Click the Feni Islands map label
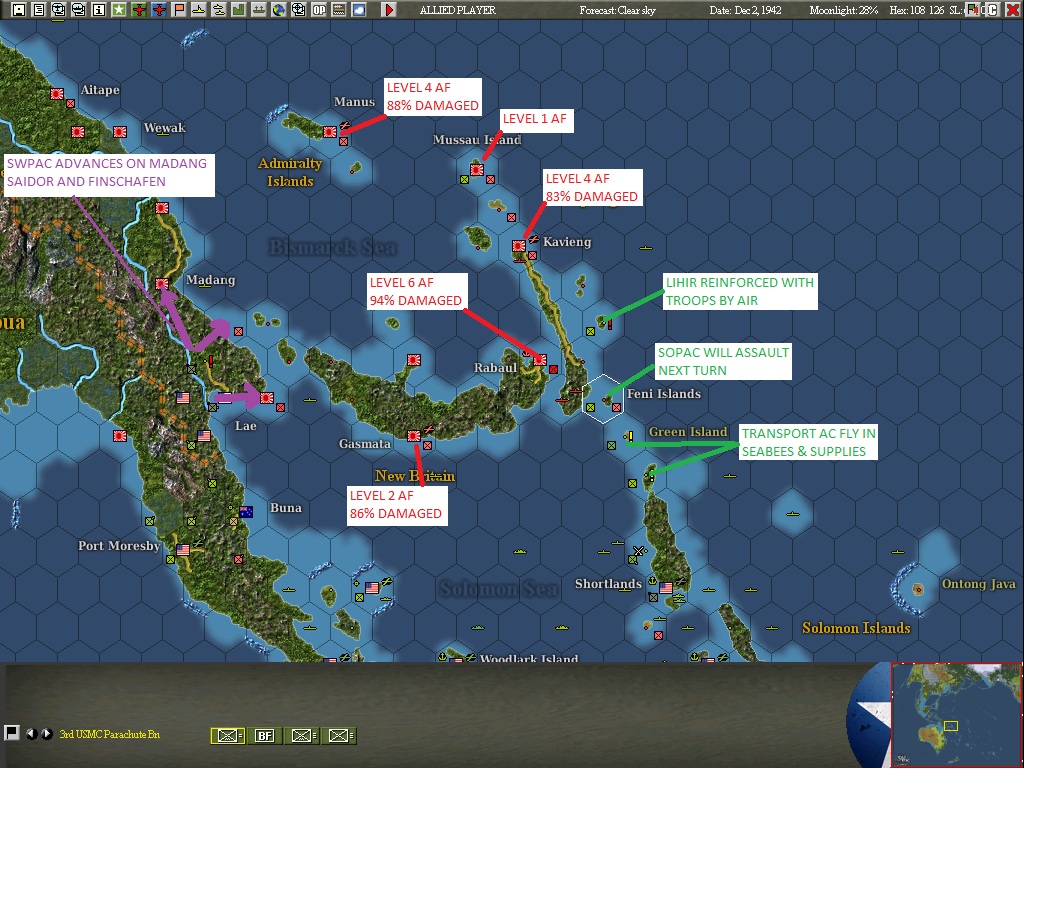1061x898 pixels. coord(664,394)
